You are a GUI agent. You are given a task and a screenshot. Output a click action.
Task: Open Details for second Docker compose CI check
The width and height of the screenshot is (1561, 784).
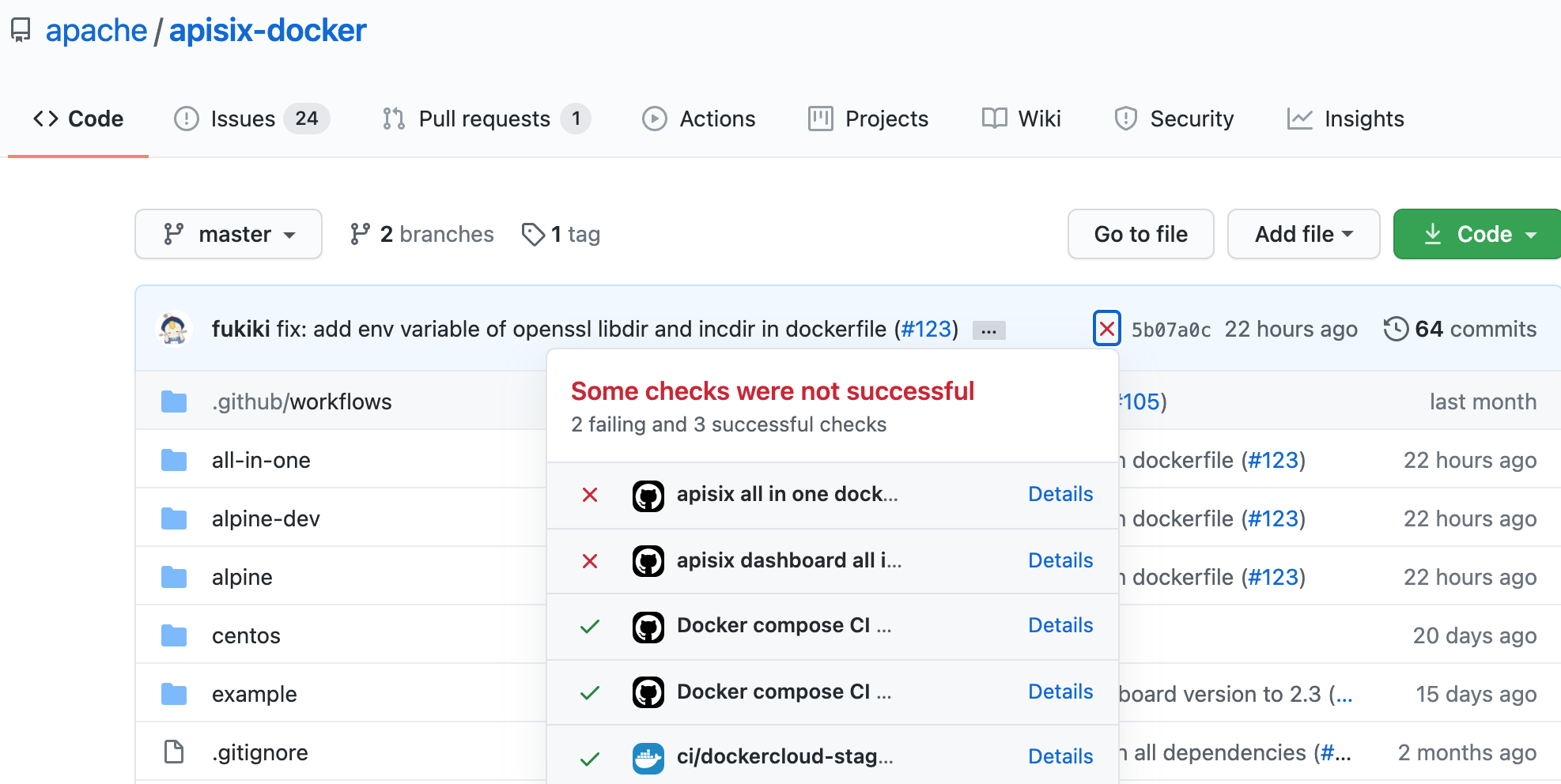coord(1060,692)
